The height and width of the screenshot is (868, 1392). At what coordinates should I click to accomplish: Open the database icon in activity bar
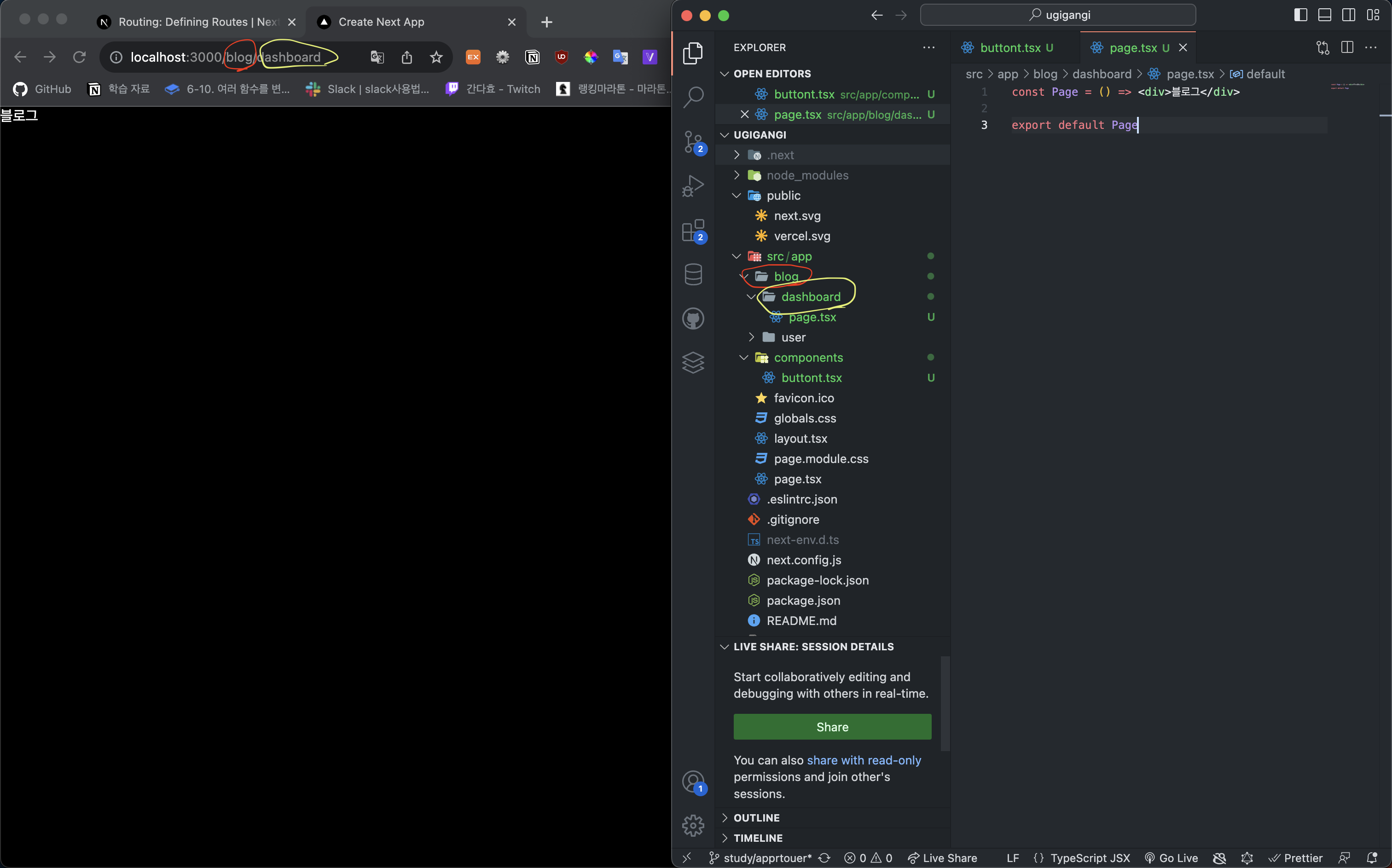pyautogui.click(x=693, y=274)
